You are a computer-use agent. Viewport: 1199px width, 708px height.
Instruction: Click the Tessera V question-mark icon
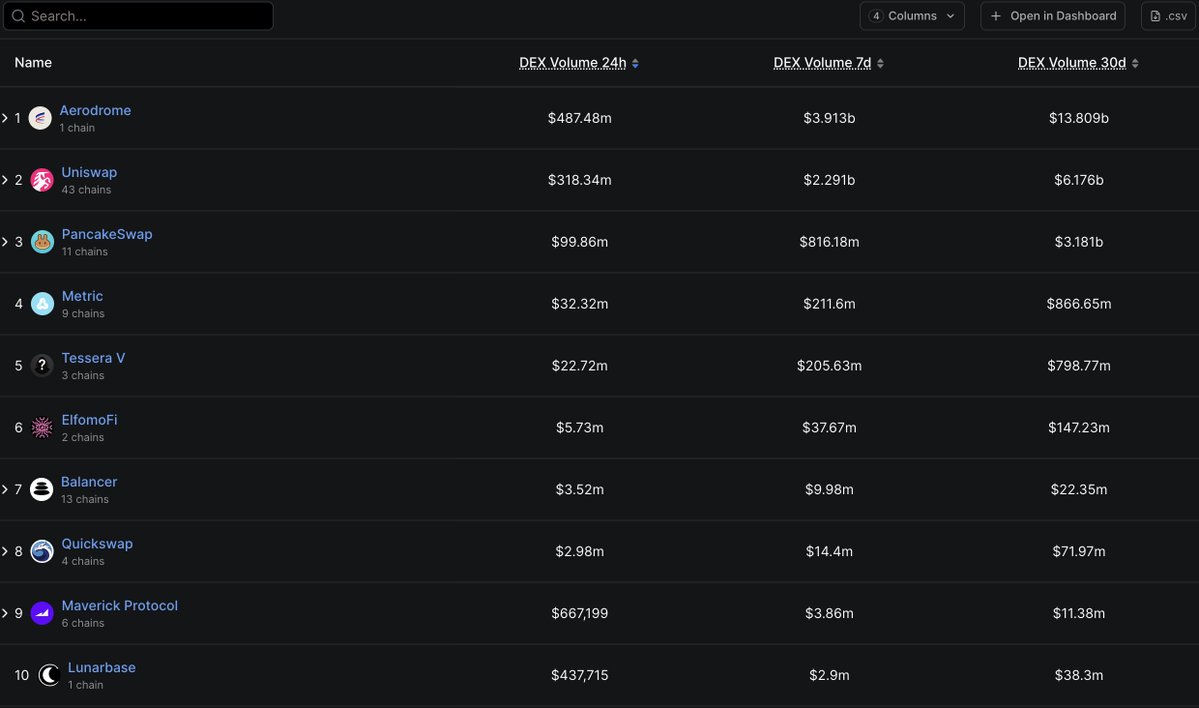click(x=42, y=365)
